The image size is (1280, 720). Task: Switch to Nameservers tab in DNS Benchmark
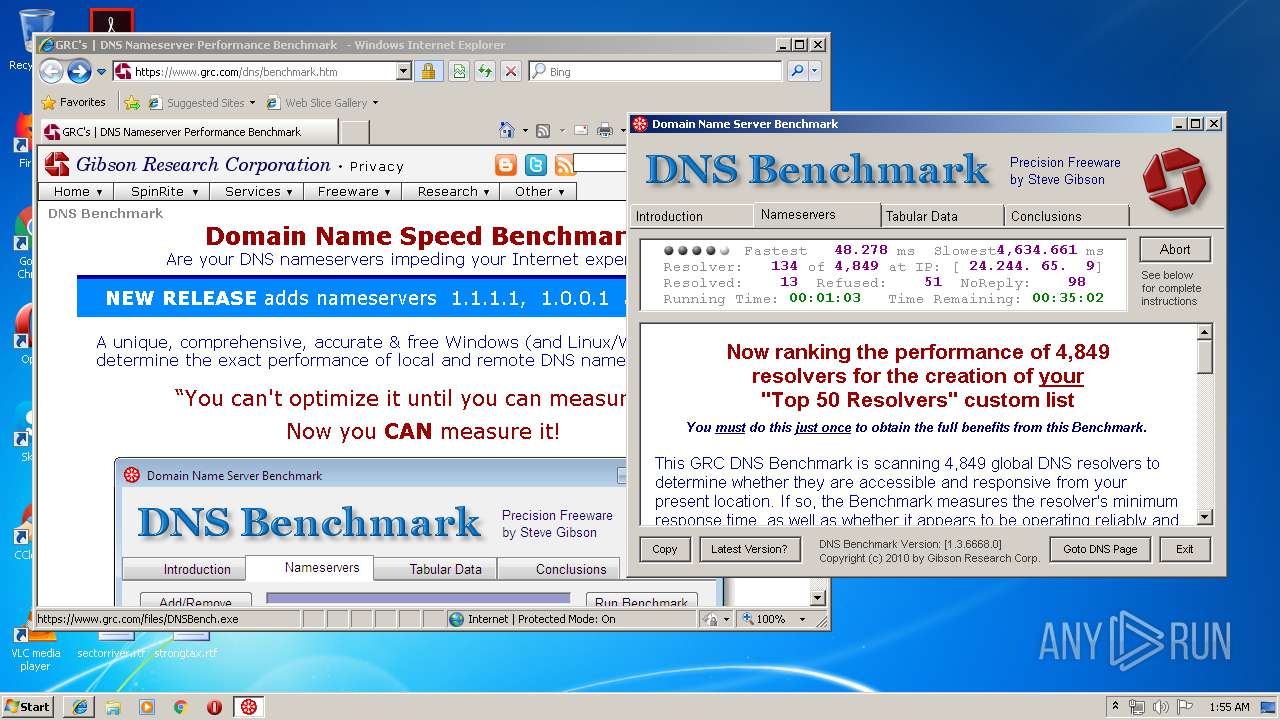817,214
